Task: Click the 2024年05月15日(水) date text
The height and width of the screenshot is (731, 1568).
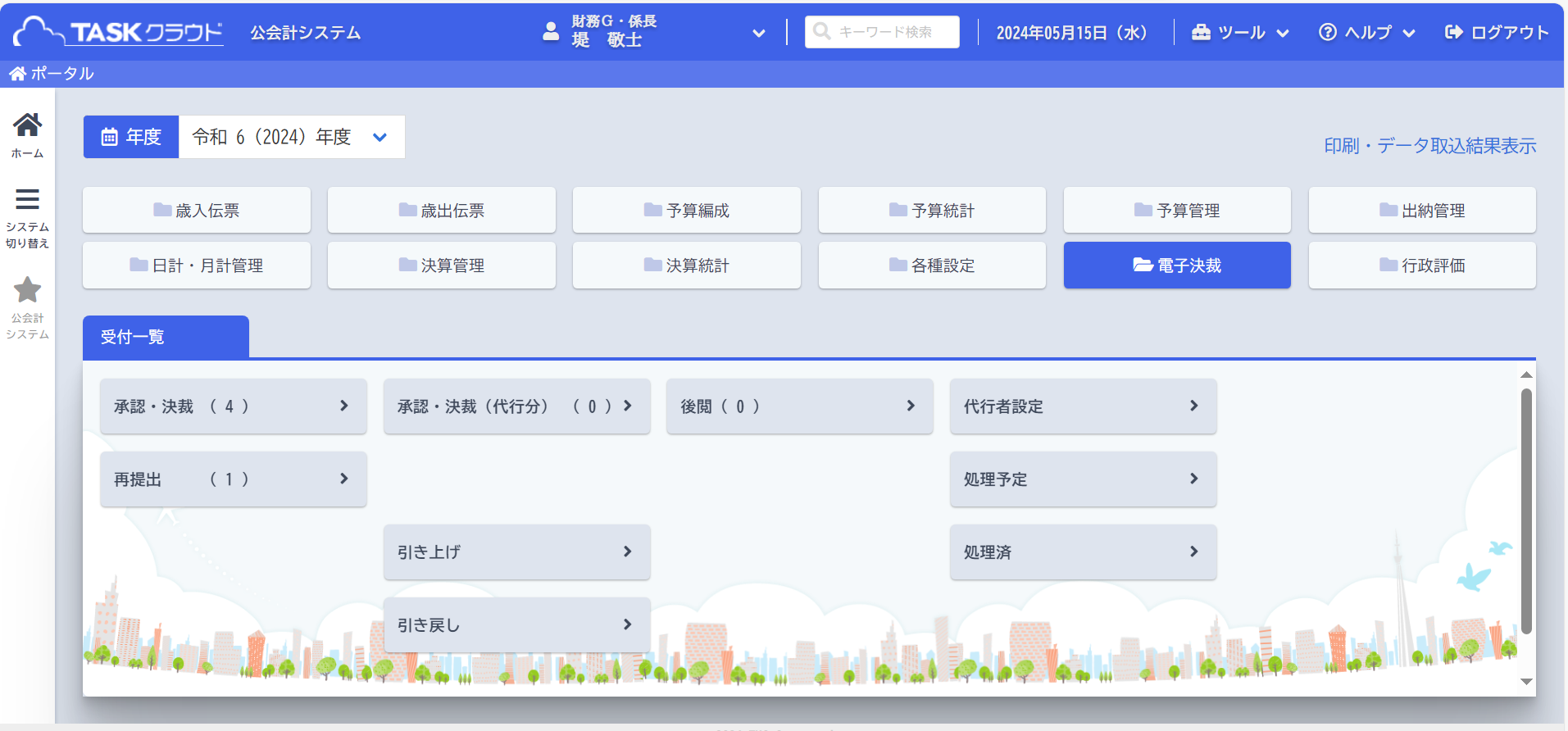Action: tap(1072, 33)
